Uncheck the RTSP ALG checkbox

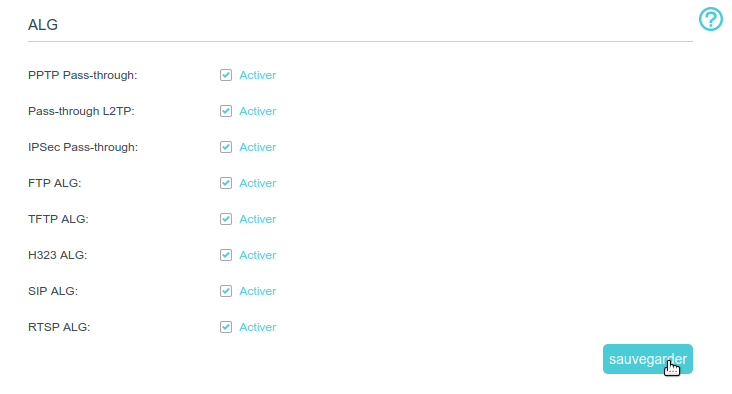click(226, 327)
